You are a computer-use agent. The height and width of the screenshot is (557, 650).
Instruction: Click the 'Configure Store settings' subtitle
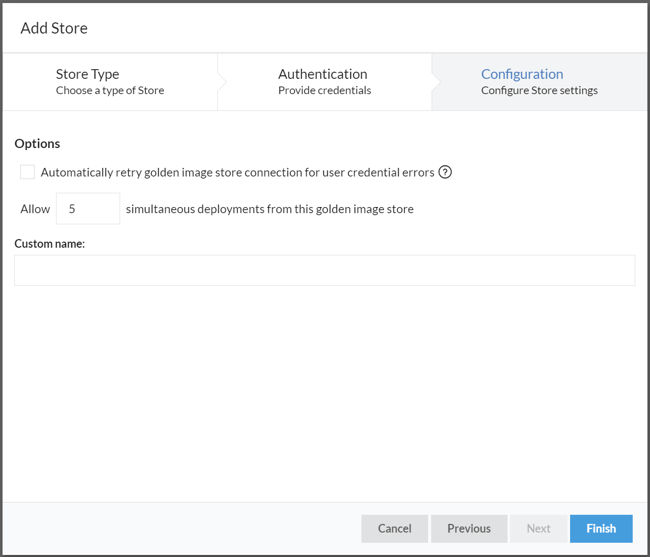tap(539, 90)
